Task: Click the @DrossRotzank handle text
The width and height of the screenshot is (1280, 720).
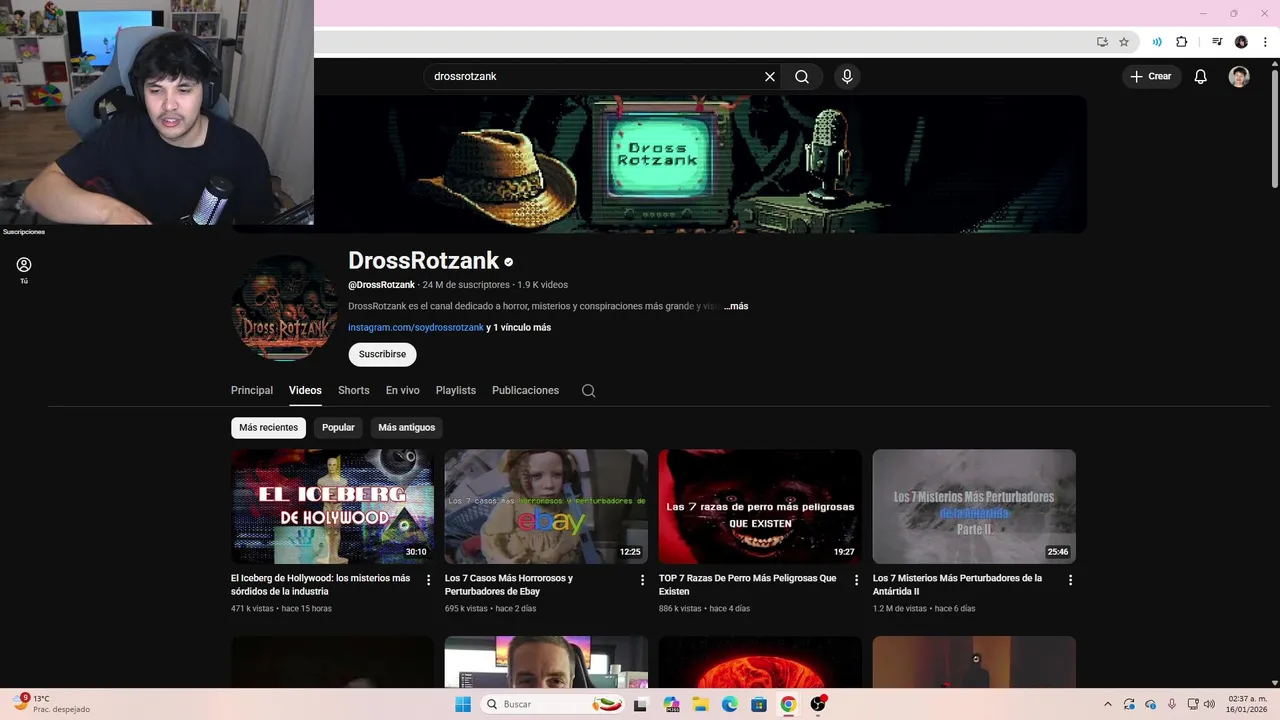Action: click(381, 285)
